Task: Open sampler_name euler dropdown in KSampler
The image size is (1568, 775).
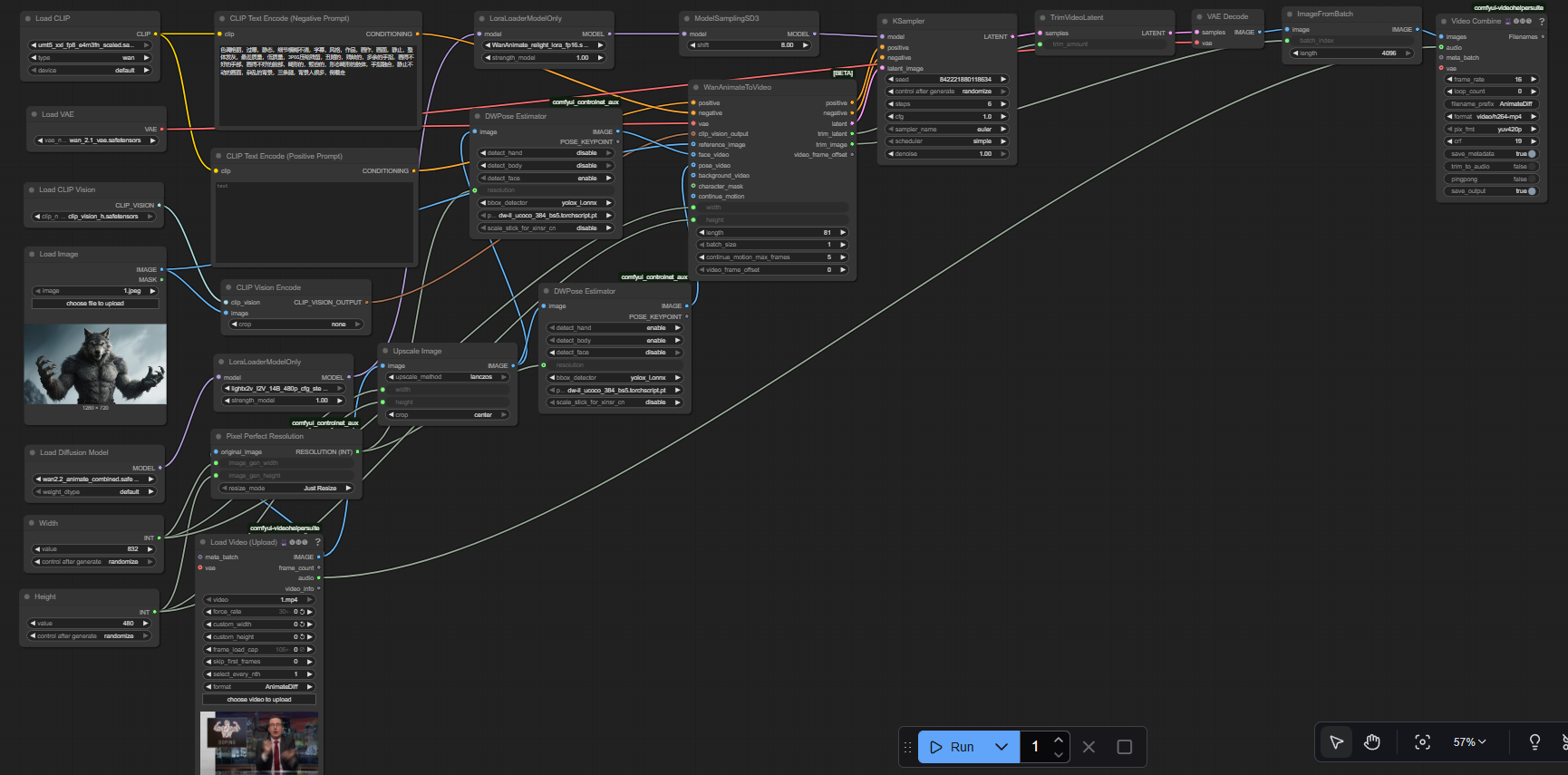Action: point(947,129)
